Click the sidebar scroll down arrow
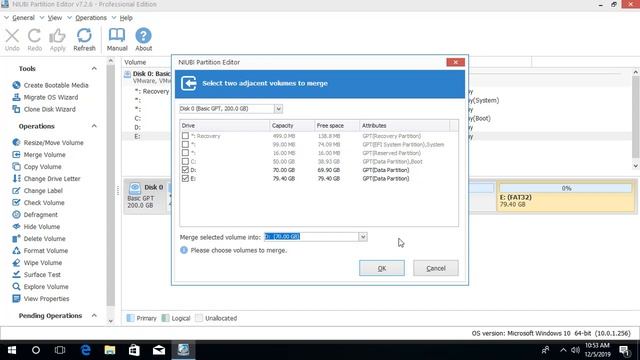This screenshot has height=360, width=640. click(111, 321)
